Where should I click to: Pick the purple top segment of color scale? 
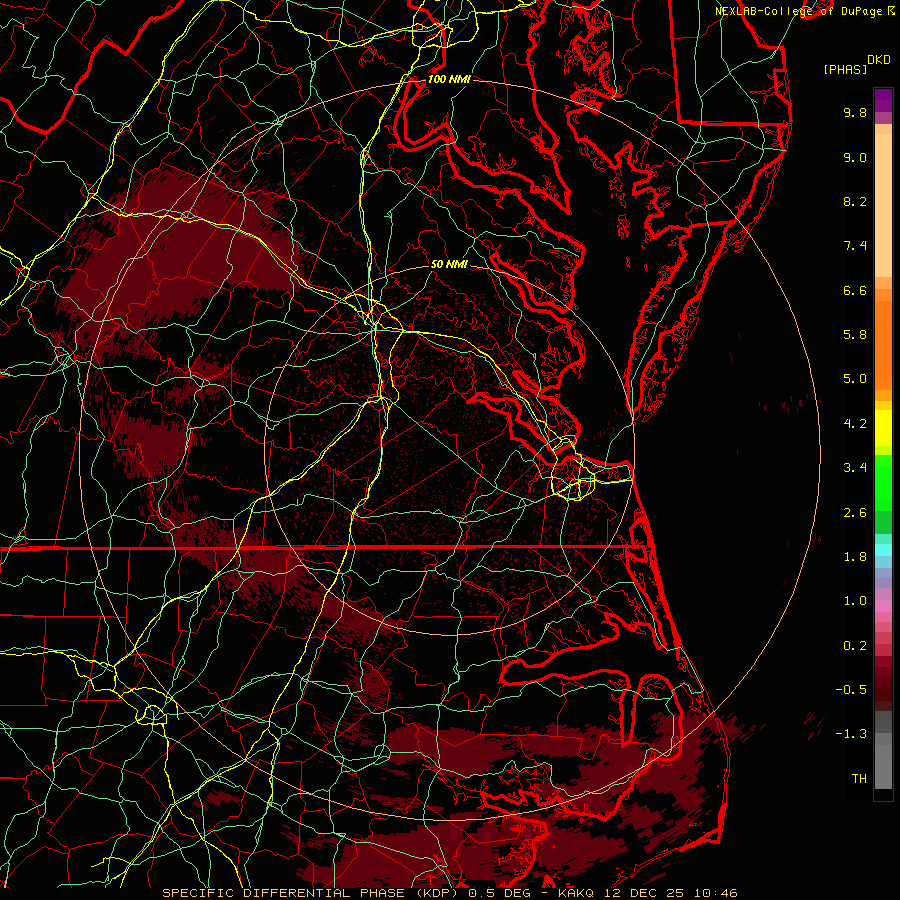tap(883, 100)
